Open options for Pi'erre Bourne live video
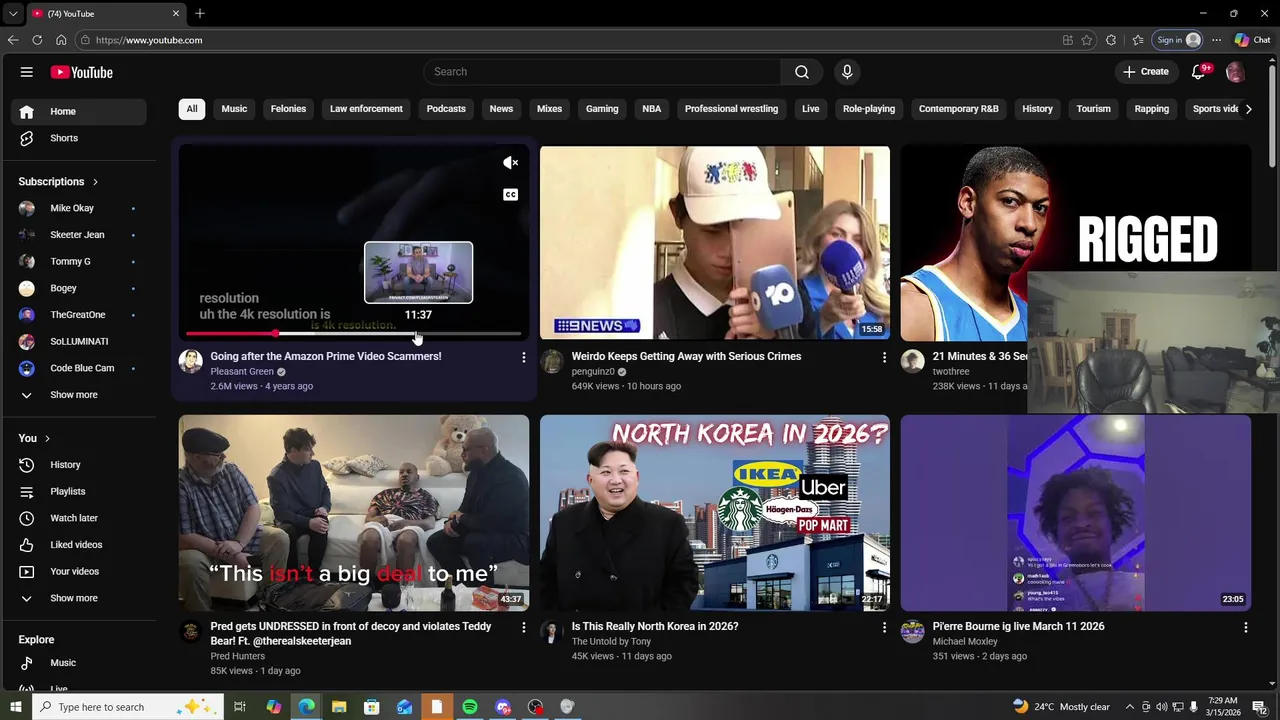1280x720 pixels. (1245, 627)
